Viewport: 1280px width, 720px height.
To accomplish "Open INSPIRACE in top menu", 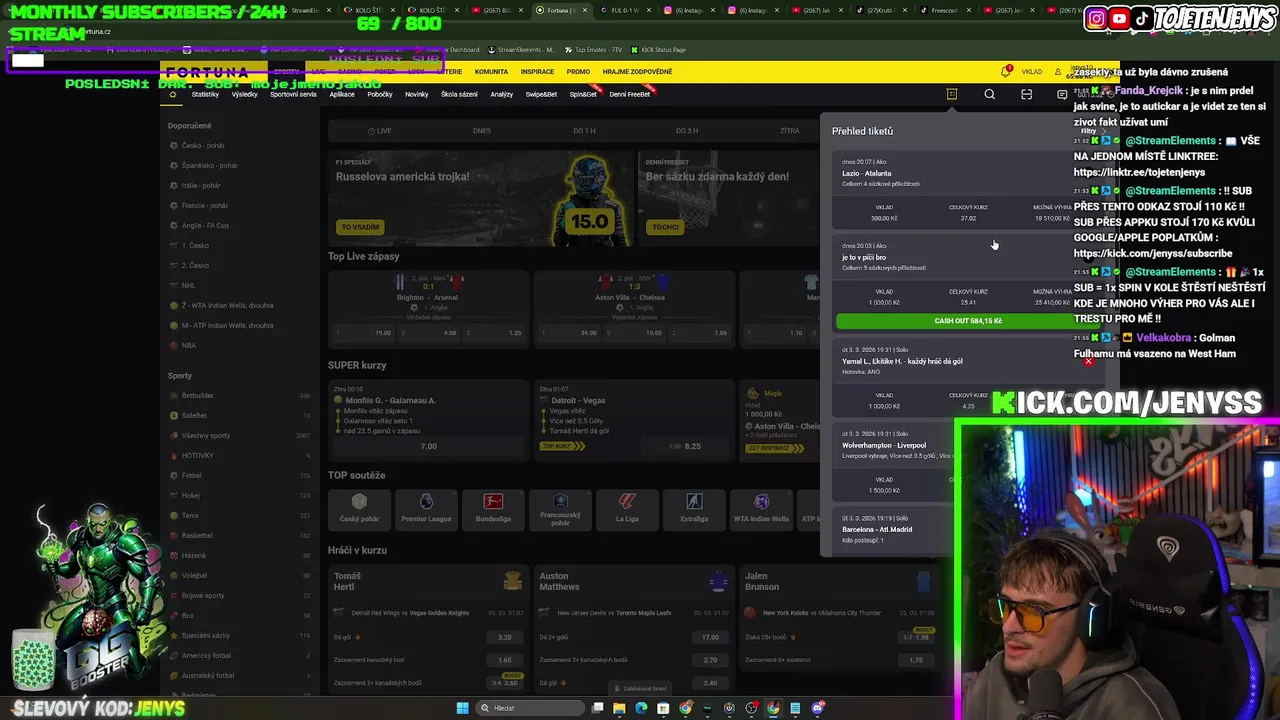I will pyautogui.click(x=537, y=72).
